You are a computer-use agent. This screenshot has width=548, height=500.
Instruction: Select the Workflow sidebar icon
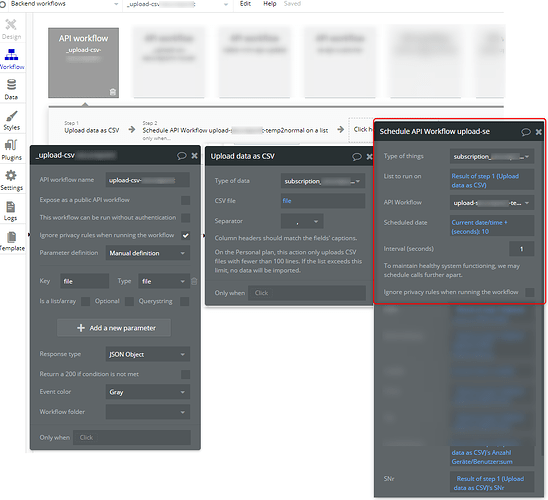(x=12, y=59)
